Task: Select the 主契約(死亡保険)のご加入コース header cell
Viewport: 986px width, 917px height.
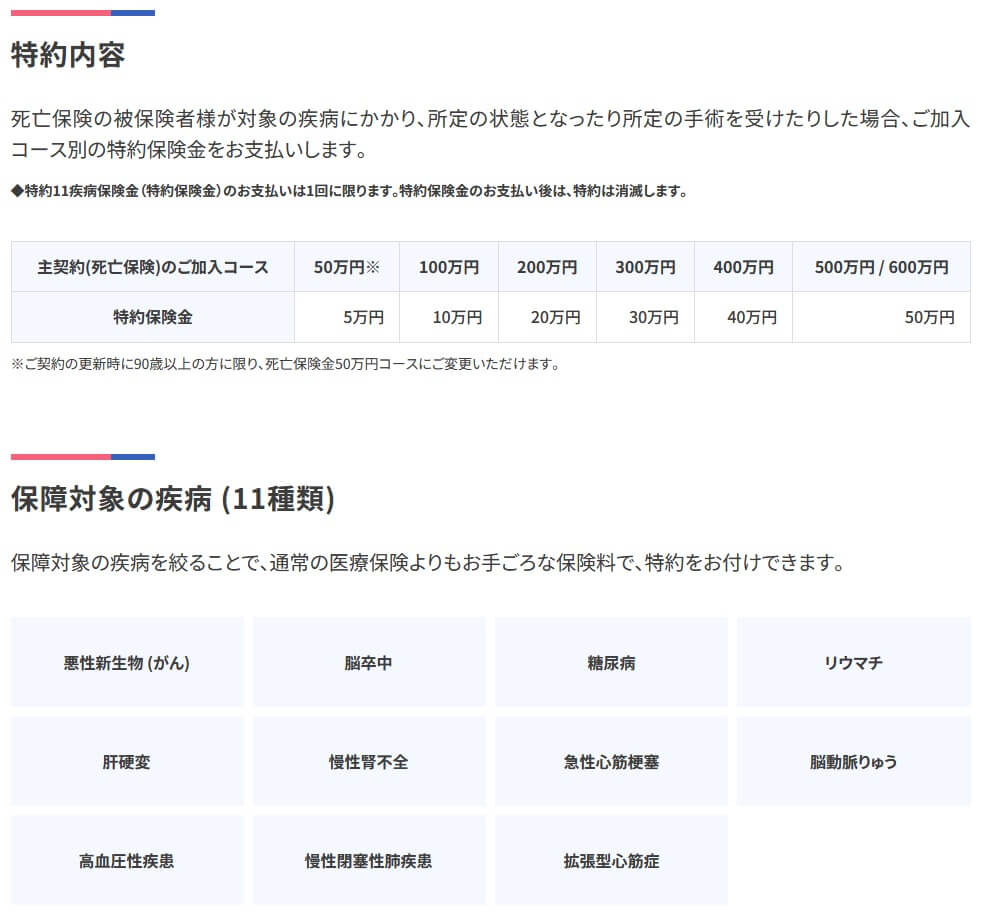Action: (x=153, y=267)
